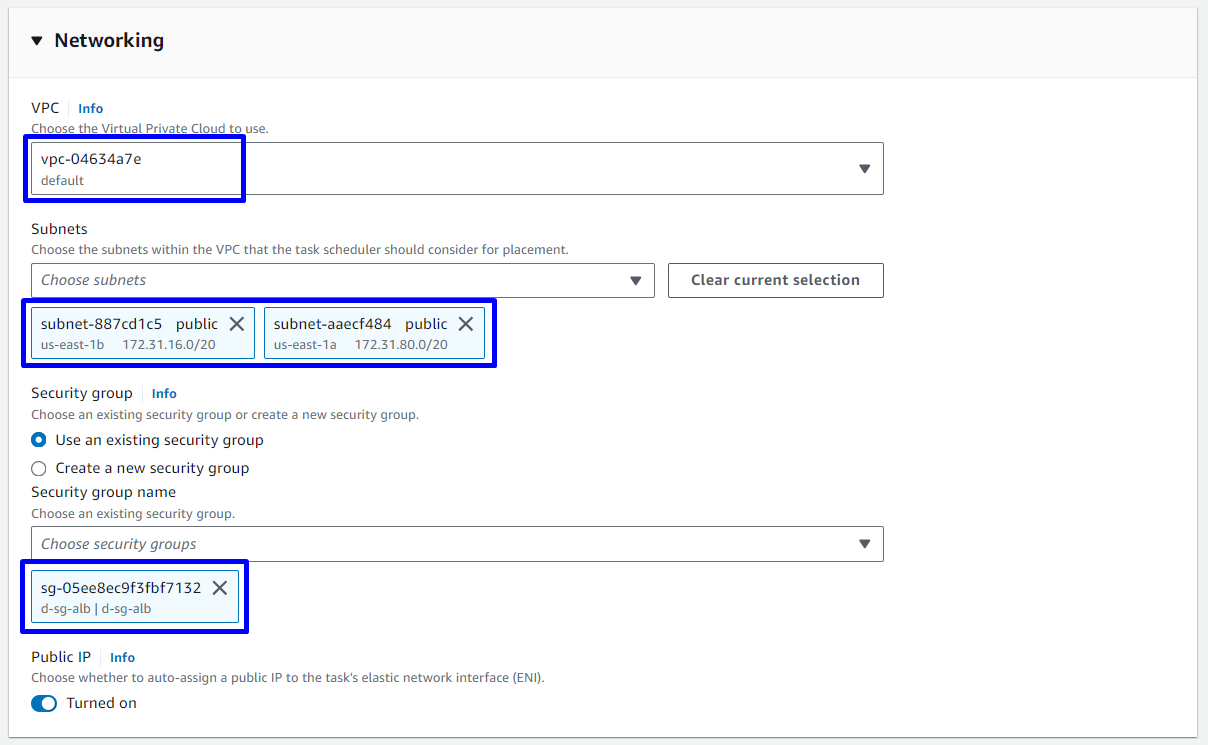This screenshot has height=745, width=1208.
Task: Remove subnet-887cd1c5 with its X icon
Action: pos(237,324)
